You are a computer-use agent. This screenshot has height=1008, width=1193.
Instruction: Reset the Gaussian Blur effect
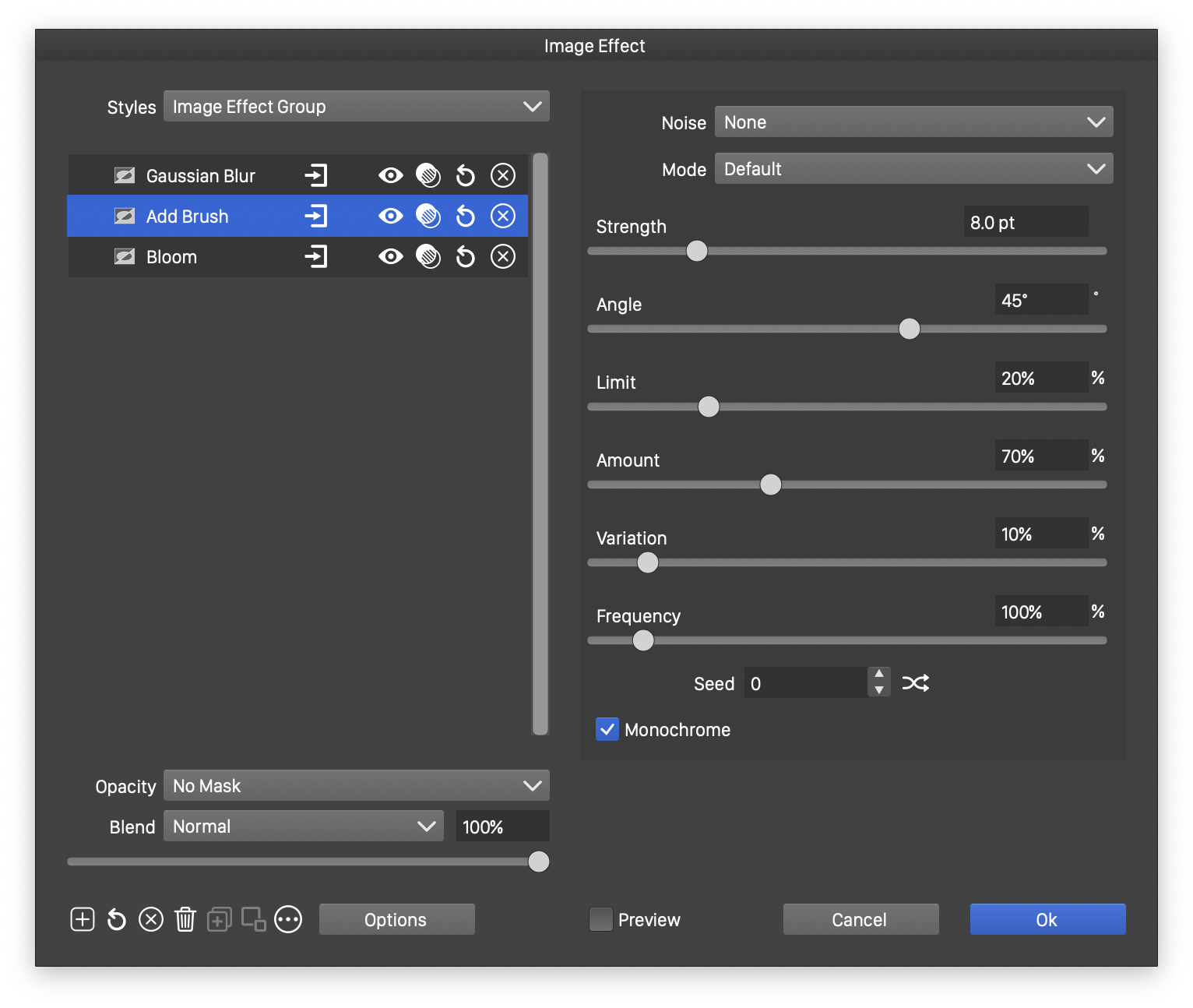(466, 176)
